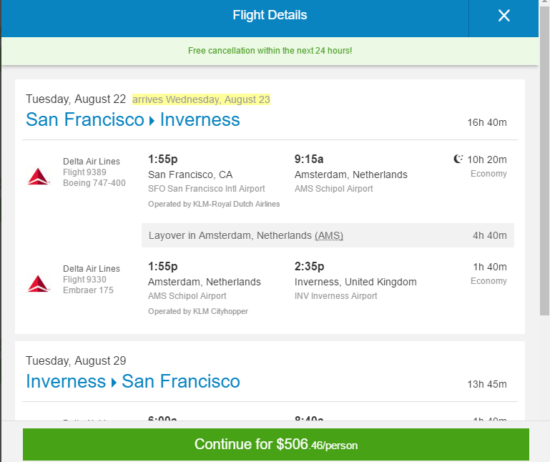Click Embraer 175 aircraft text

point(88,290)
